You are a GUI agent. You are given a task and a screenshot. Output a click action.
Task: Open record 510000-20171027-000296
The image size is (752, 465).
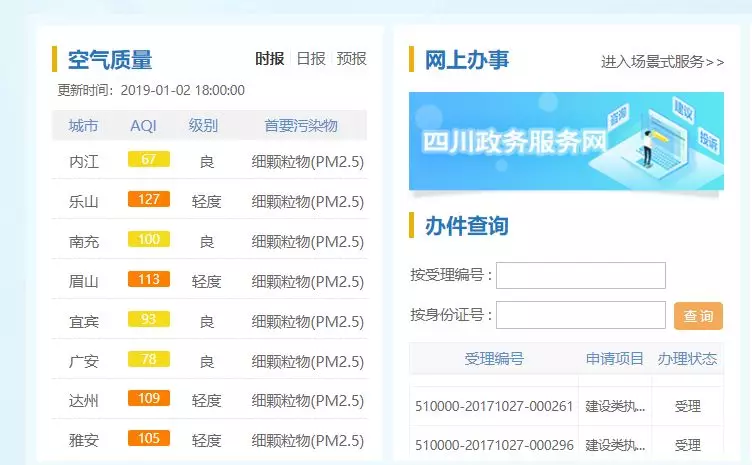494,445
